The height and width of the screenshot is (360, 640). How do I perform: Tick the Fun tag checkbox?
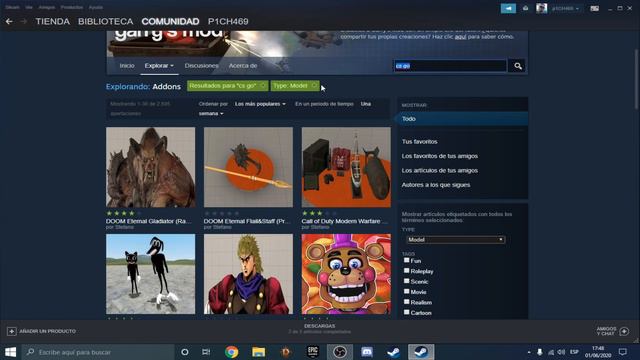click(407, 260)
